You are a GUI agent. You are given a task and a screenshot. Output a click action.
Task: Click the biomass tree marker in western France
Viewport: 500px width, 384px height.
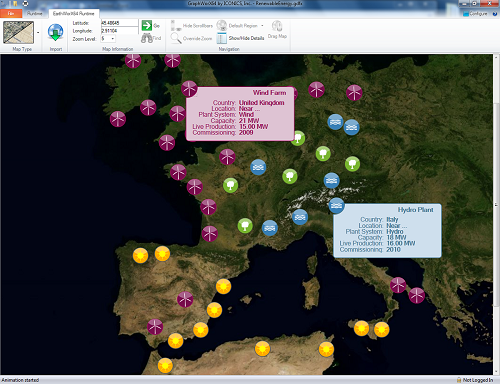tap(230, 185)
